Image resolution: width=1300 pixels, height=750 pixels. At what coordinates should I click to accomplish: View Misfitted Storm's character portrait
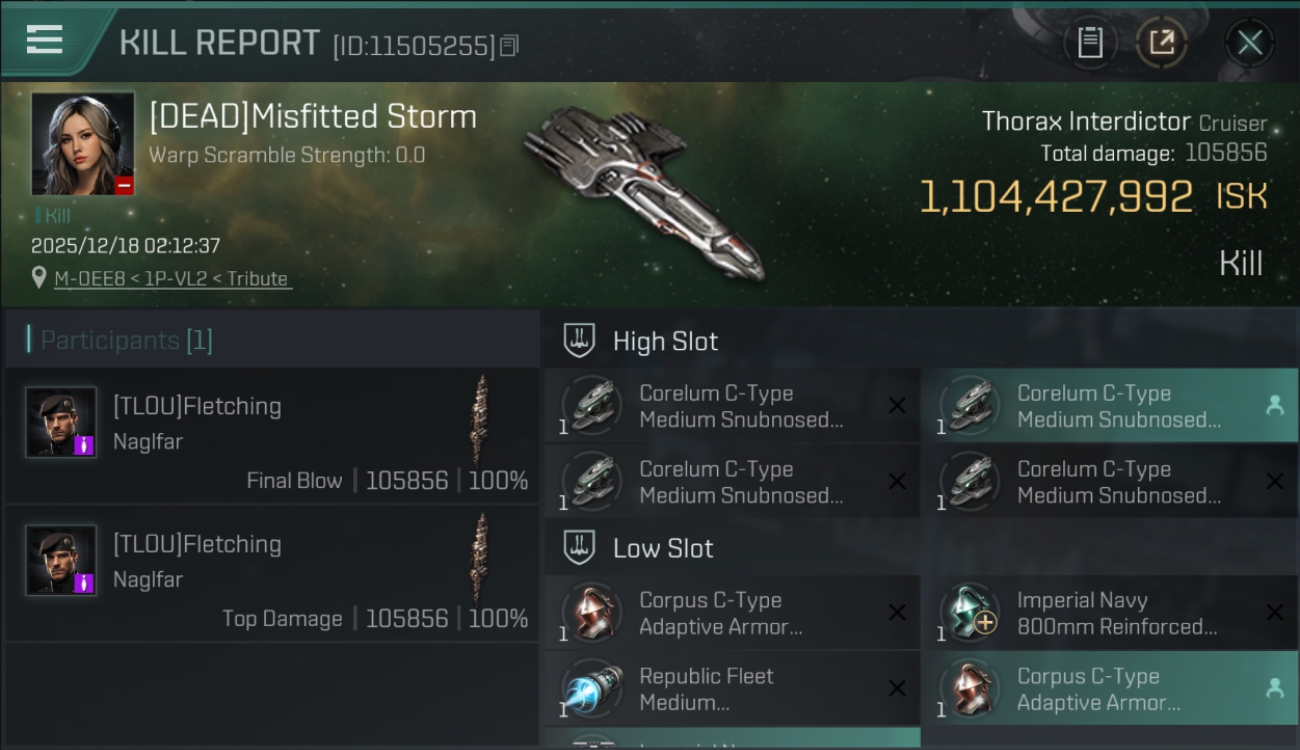(x=83, y=143)
